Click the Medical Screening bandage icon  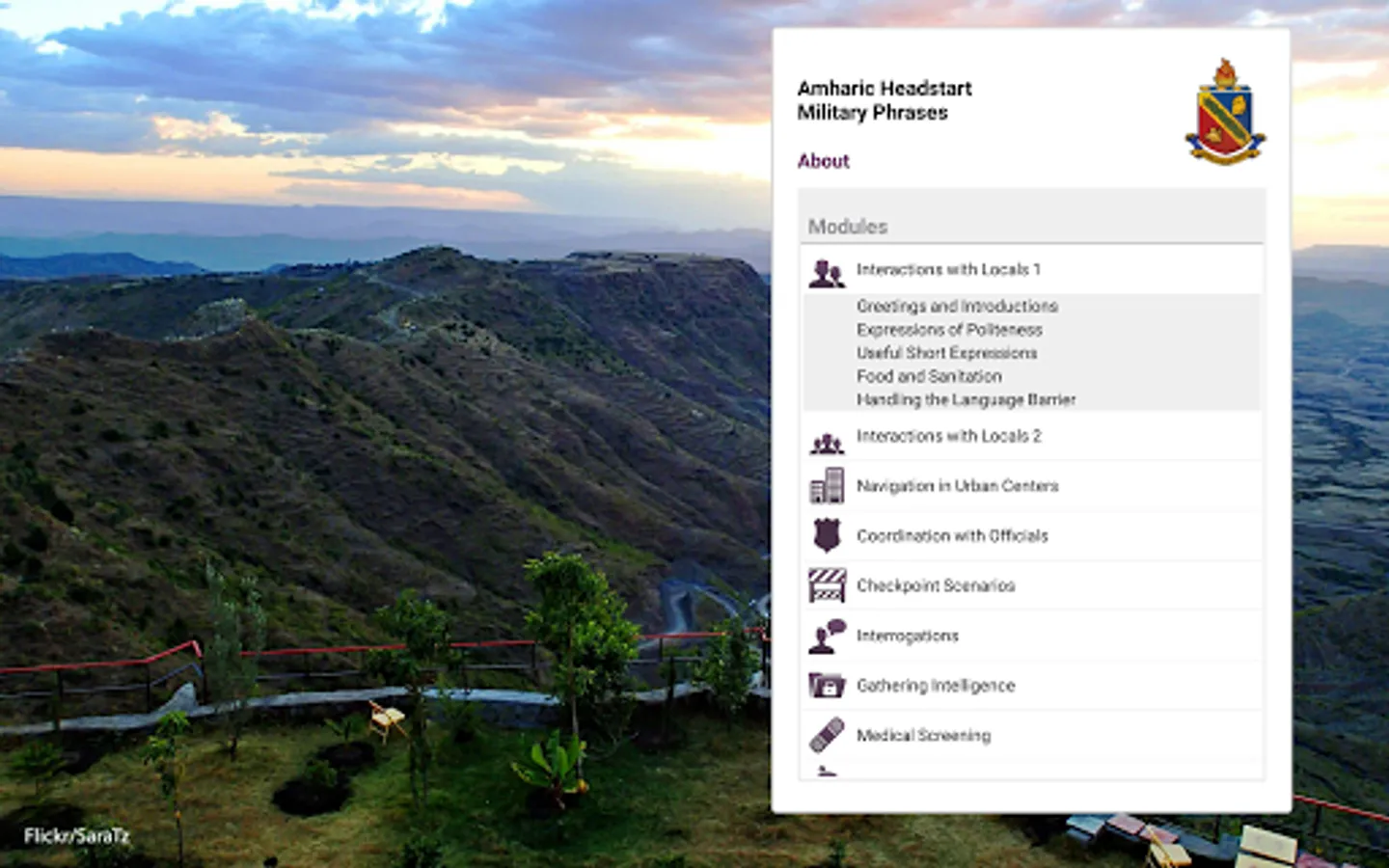click(x=827, y=736)
